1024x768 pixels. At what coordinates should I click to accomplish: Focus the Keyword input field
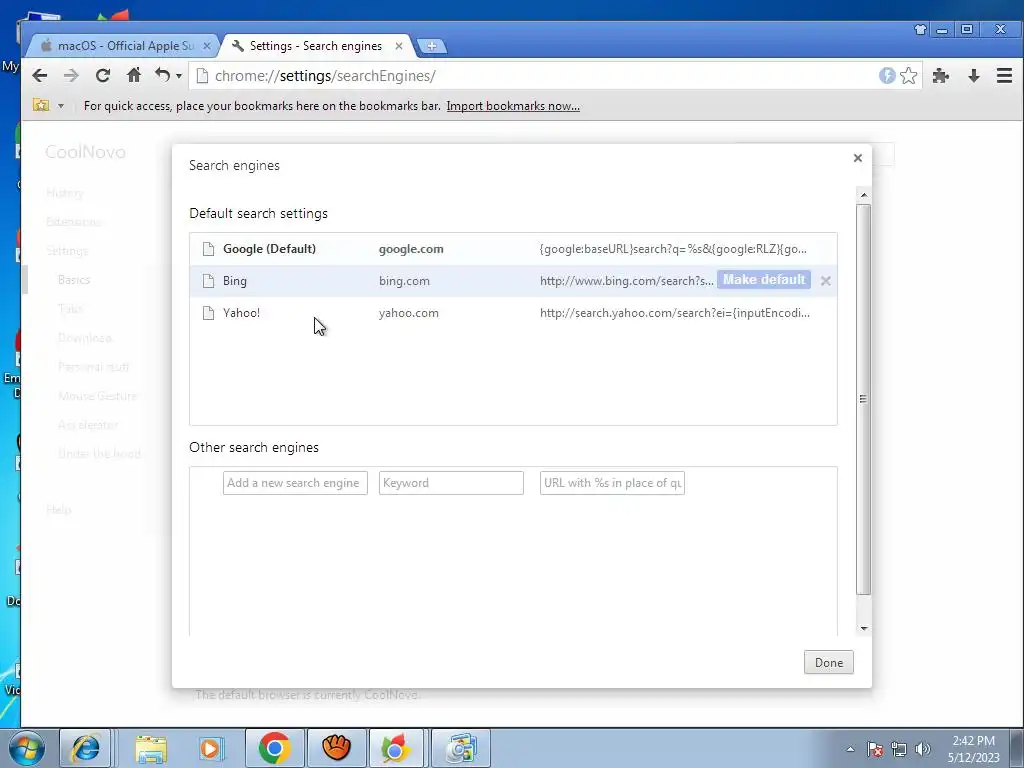point(451,483)
